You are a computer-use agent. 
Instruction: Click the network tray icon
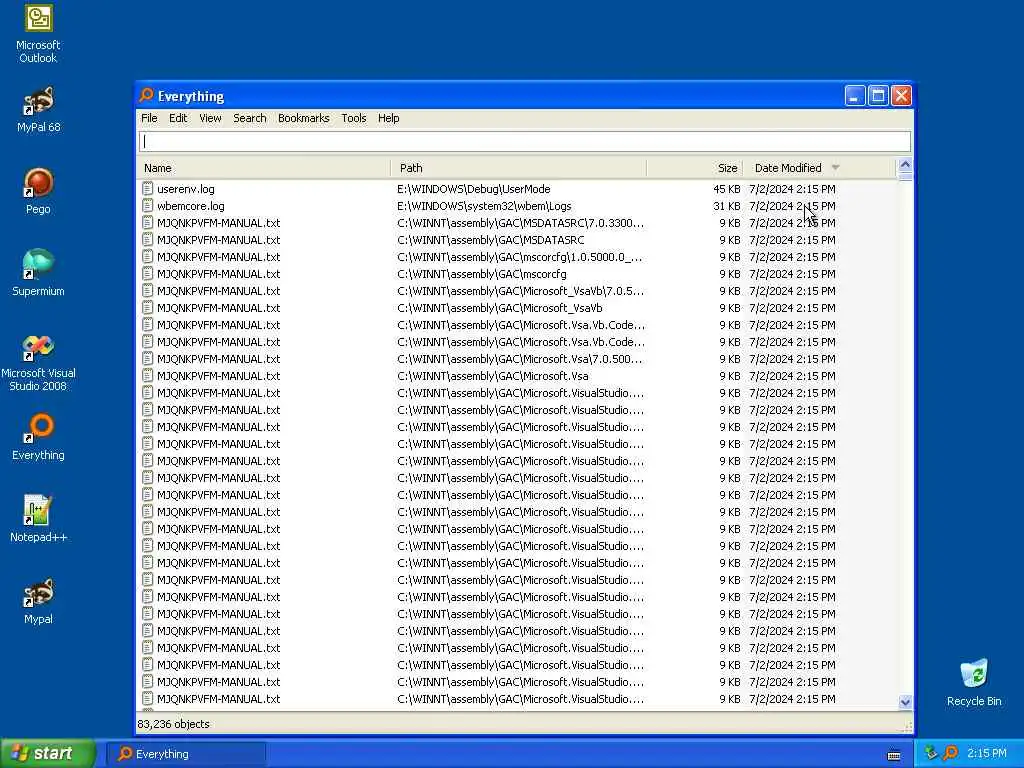point(931,754)
